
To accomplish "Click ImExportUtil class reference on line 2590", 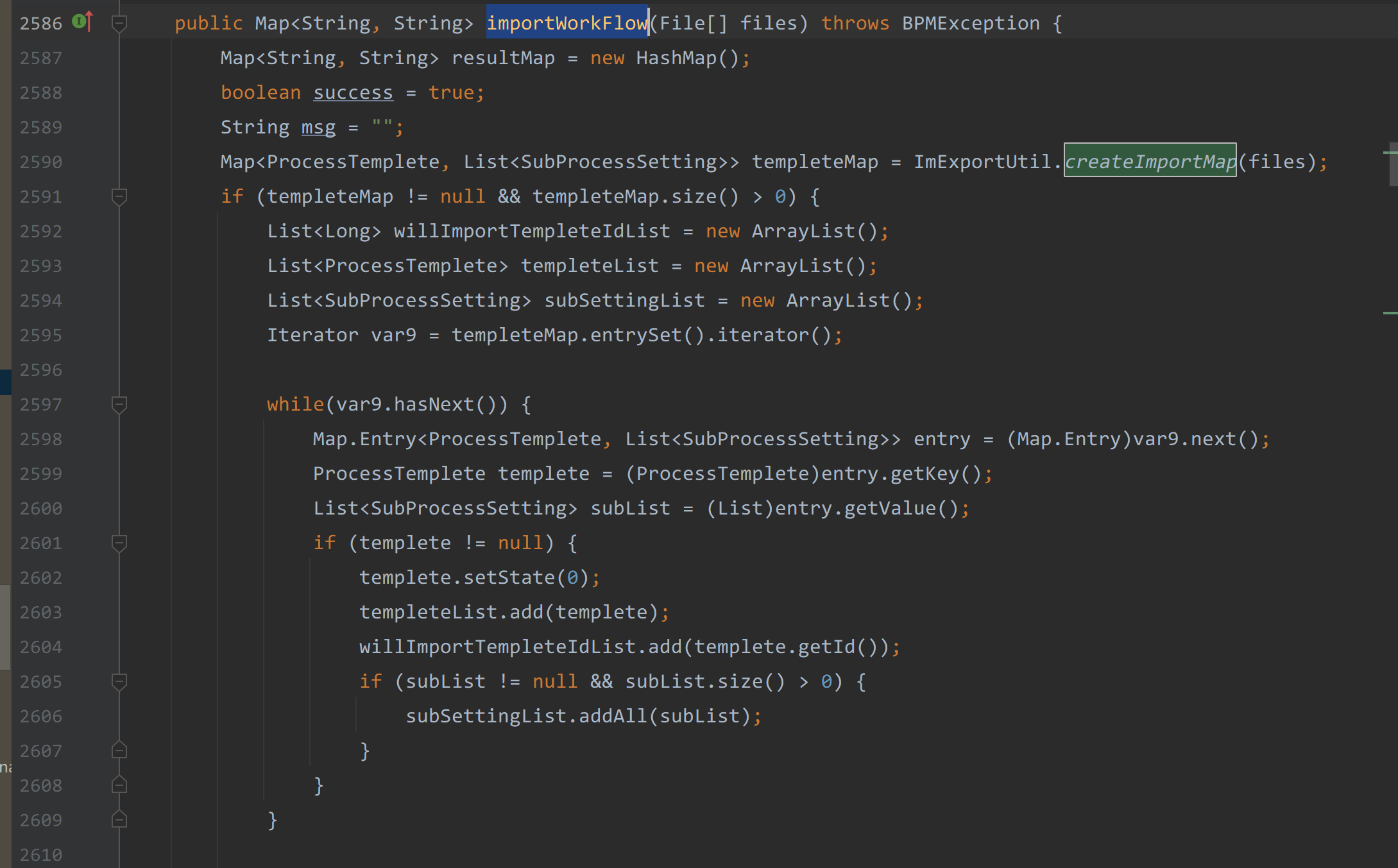I will [x=982, y=162].
